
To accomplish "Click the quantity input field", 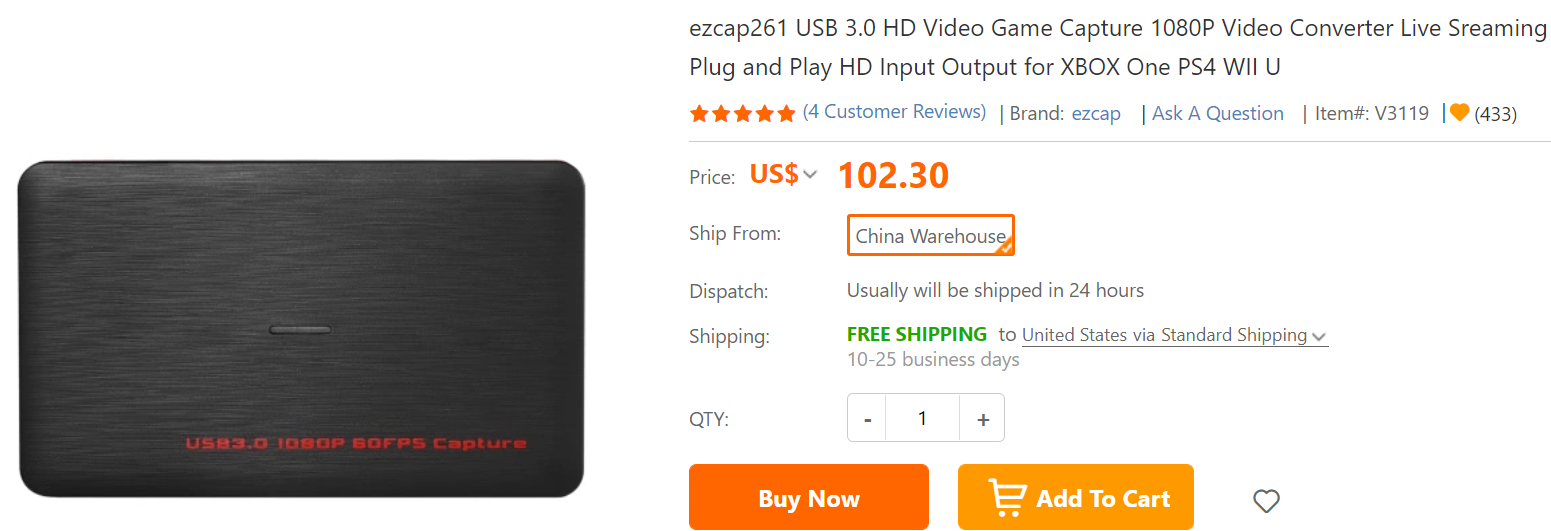I will click(x=922, y=418).
